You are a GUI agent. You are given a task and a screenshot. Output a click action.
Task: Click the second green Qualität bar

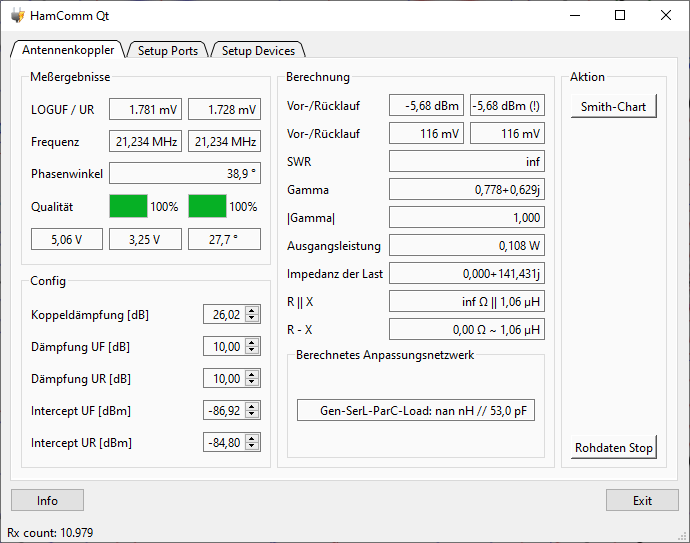tap(208, 206)
